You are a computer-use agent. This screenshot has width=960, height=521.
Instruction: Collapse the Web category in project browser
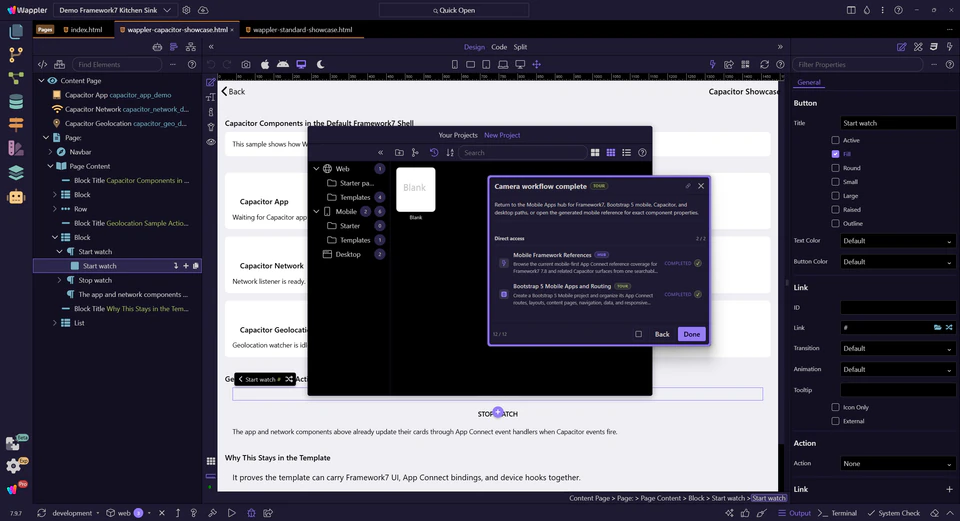pos(317,168)
